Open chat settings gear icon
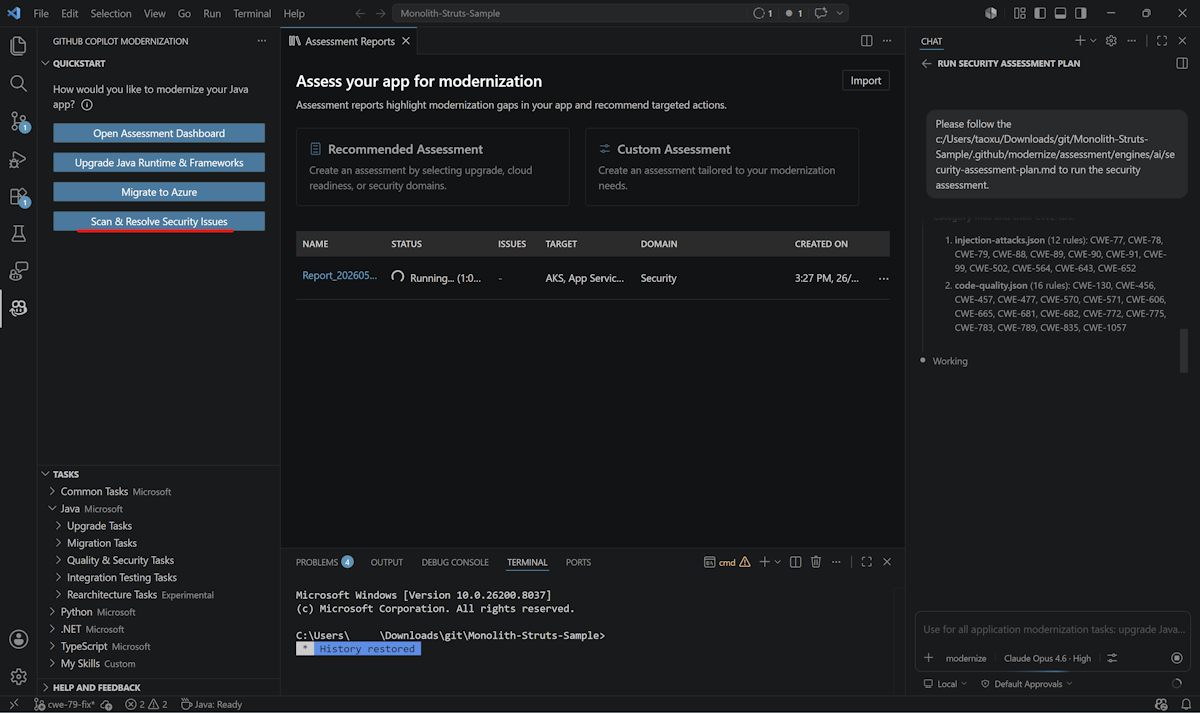Image resolution: width=1200 pixels, height=713 pixels. coord(1111,41)
